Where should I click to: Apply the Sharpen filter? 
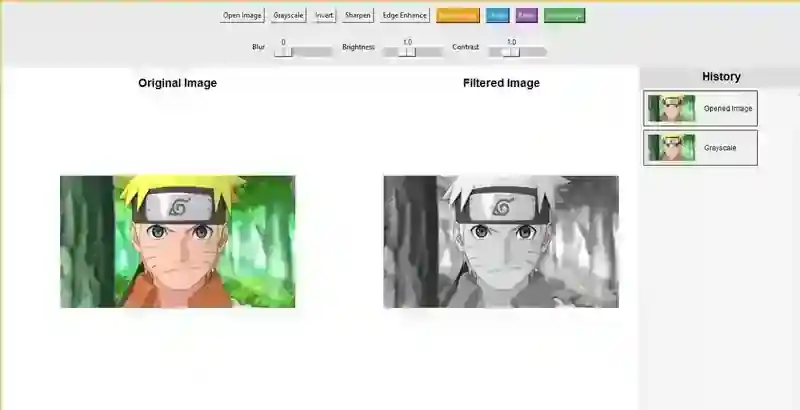tap(358, 15)
